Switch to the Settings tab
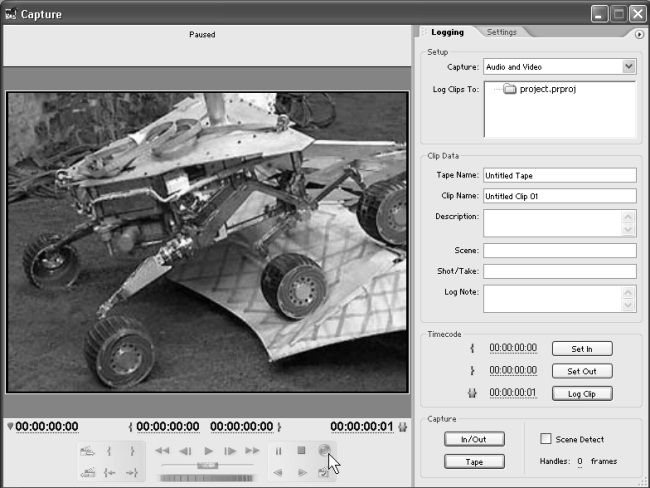This screenshot has width=650, height=488. point(501,32)
